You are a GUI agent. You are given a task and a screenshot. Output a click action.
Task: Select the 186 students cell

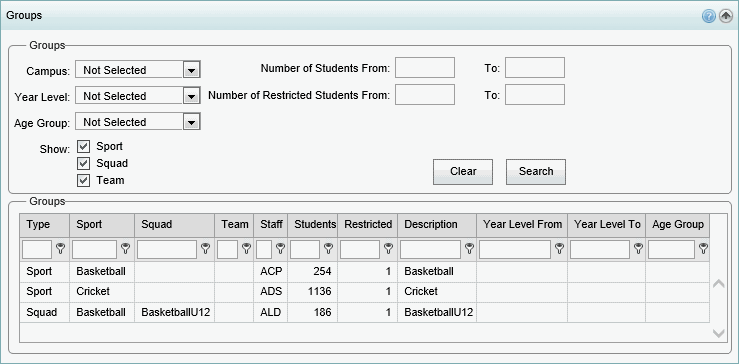pos(312,312)
